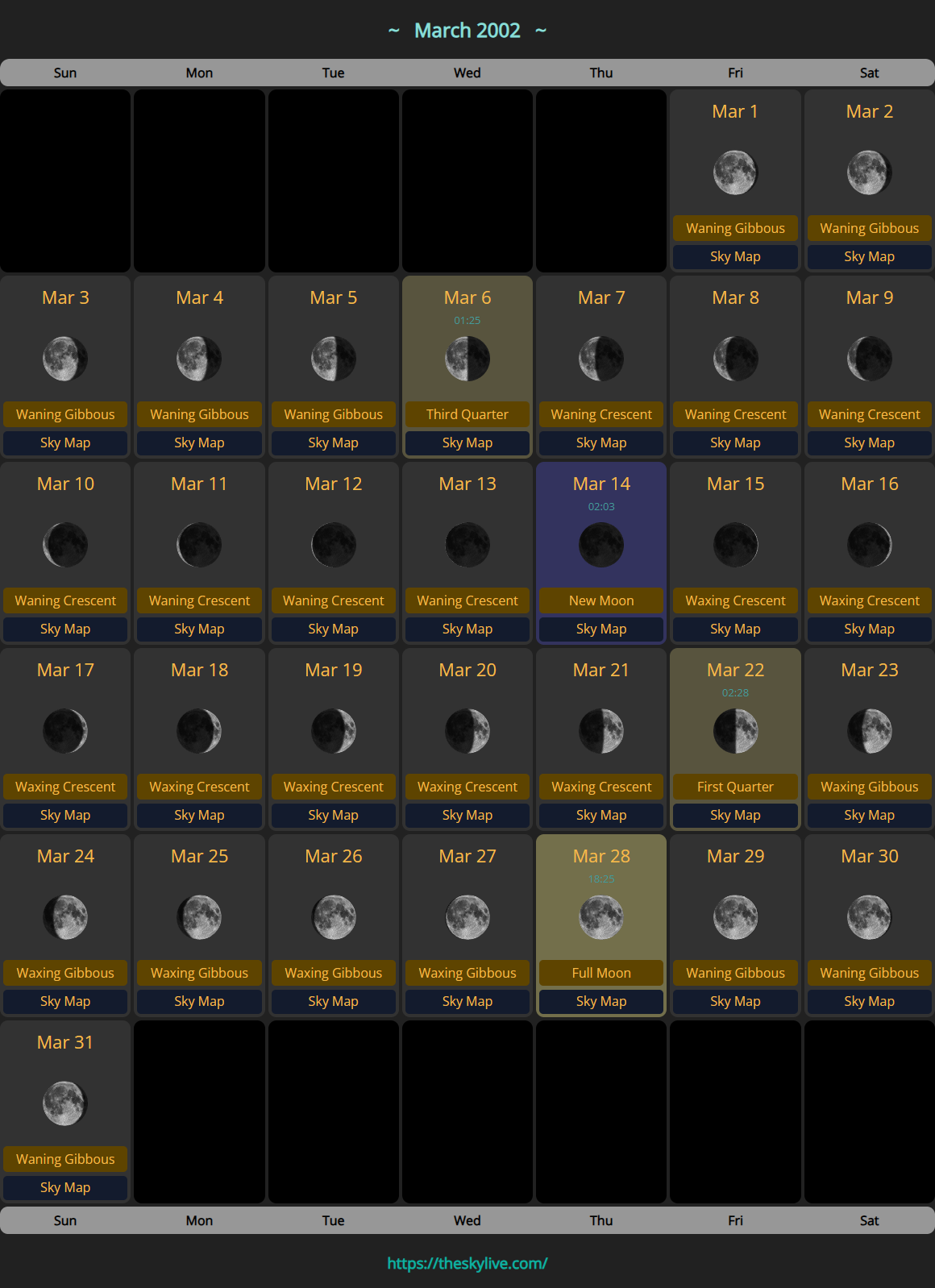Click the March 2002 title
Viewport: 935px width, 1288px height.
click(467, 31)
